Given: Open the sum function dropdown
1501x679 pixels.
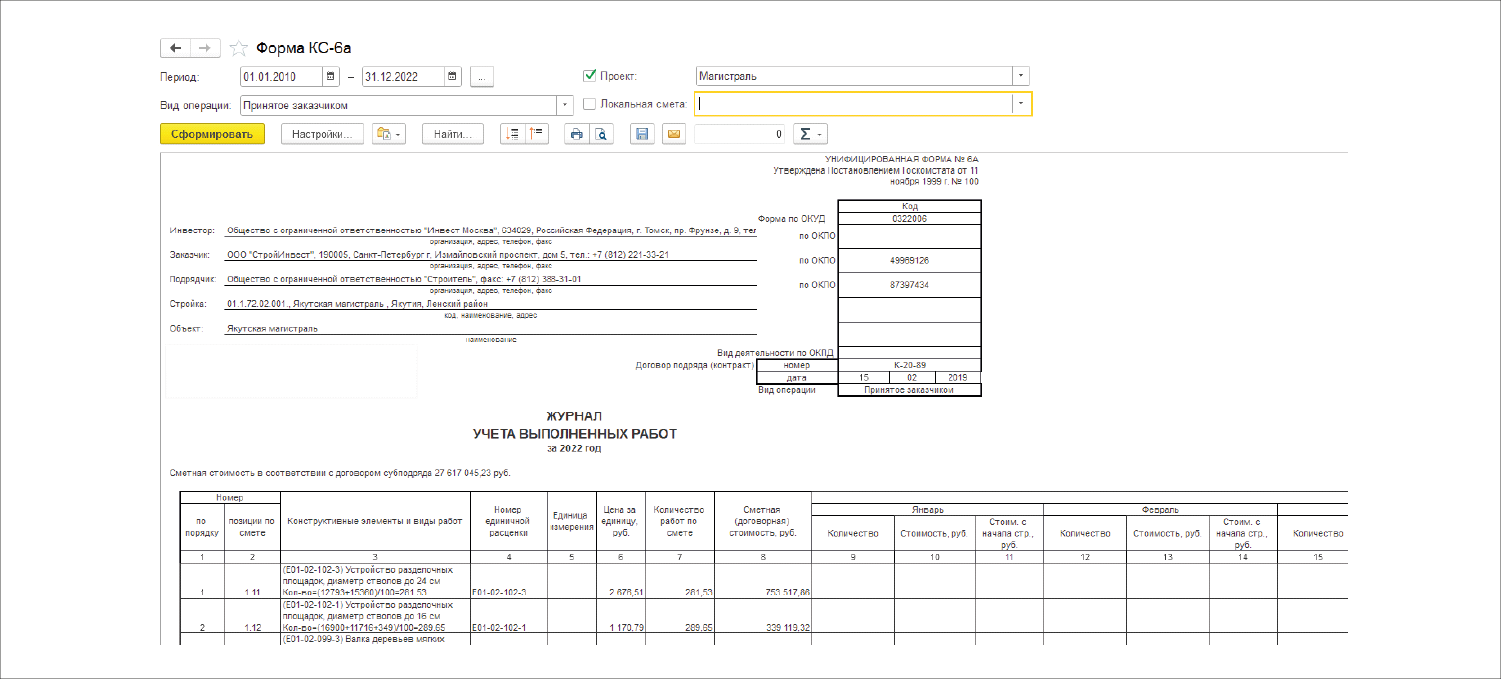Looking at the screenshot, I should [811, 134].
